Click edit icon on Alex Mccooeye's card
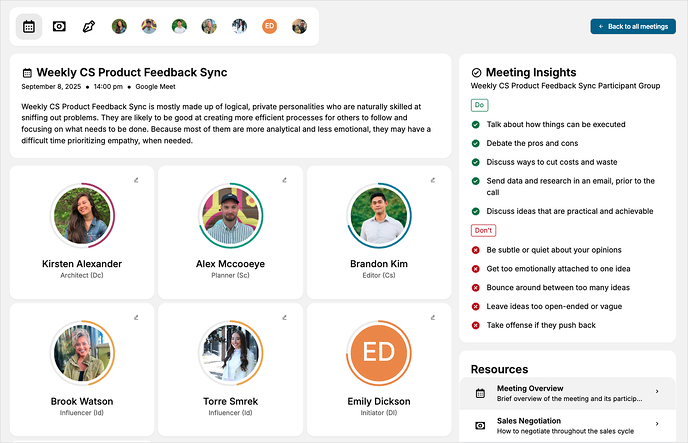This screenshot has width=688, height=443. [x=284, y=180]
